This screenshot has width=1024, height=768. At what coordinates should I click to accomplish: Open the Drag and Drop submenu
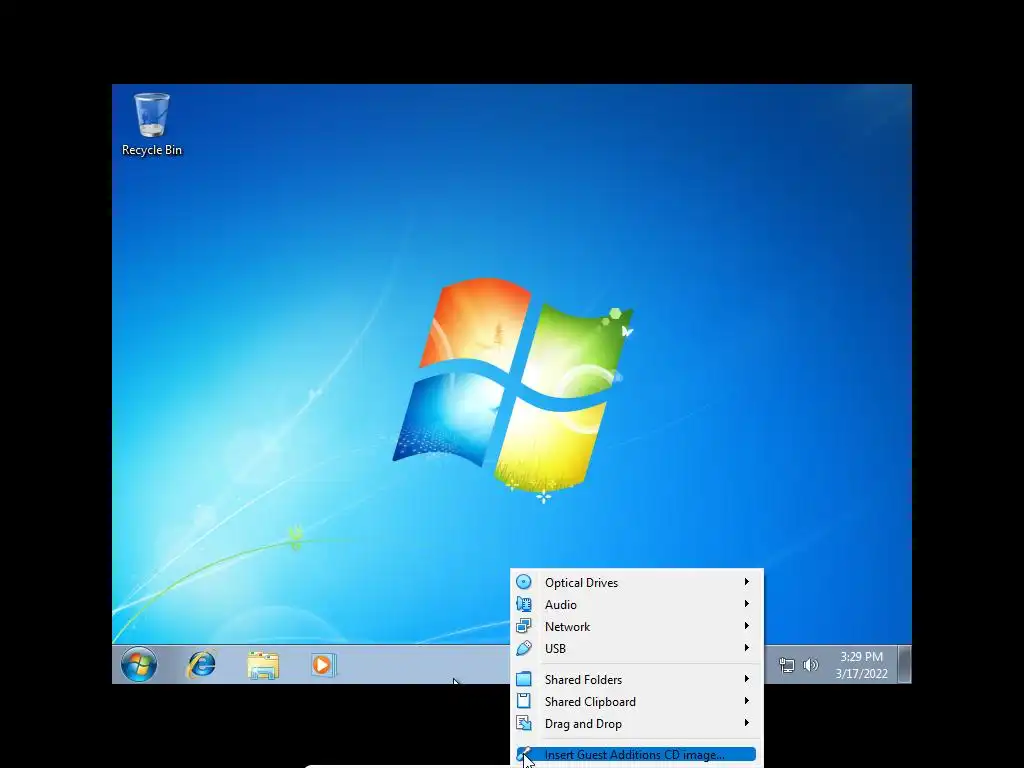[x=636, y=724]
